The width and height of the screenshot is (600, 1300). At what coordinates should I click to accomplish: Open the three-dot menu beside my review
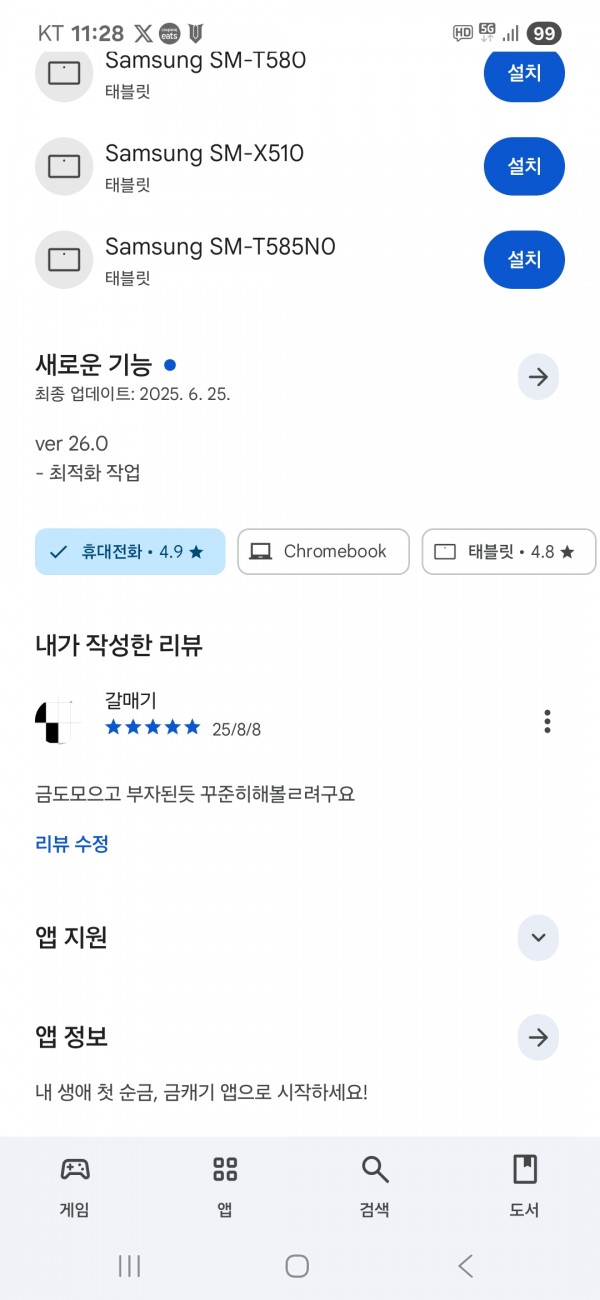547,721
